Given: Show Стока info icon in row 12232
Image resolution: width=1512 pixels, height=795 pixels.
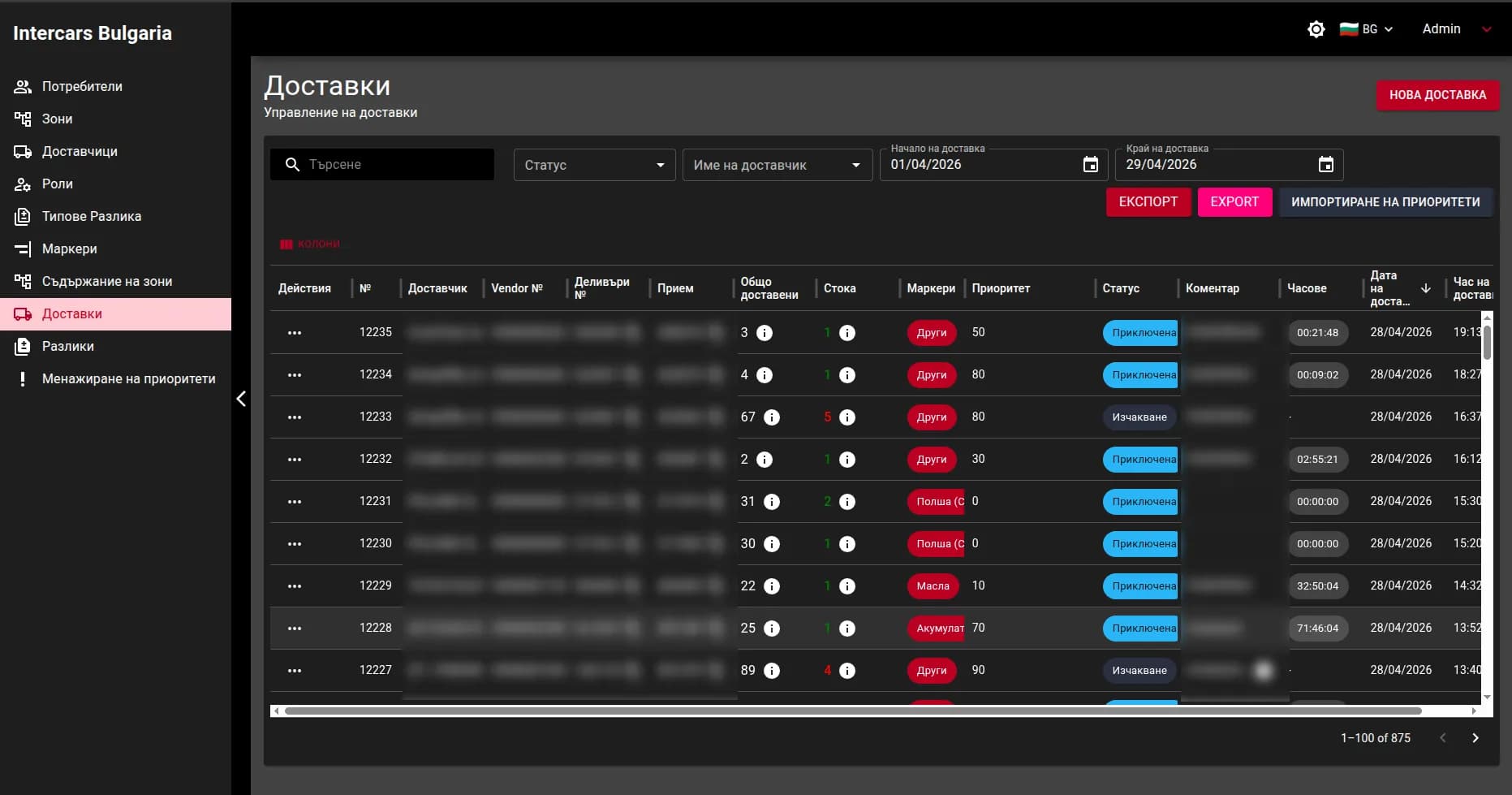Looking at the screenshot, I should (x=847, y=460).
